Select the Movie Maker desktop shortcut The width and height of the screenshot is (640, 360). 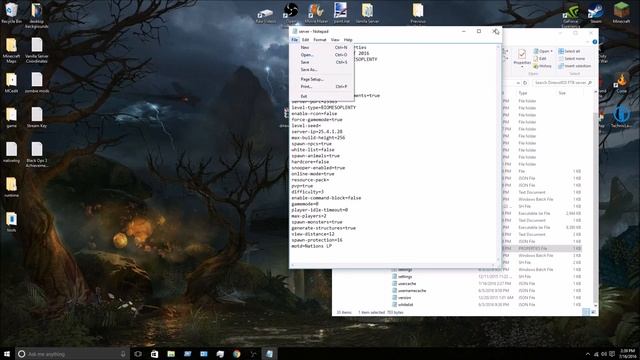click(316, 13)
